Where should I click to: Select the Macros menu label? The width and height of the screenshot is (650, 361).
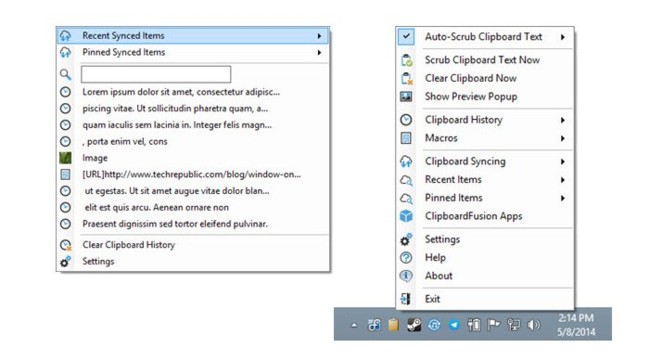pyautogui.click(x=441, y=138)
